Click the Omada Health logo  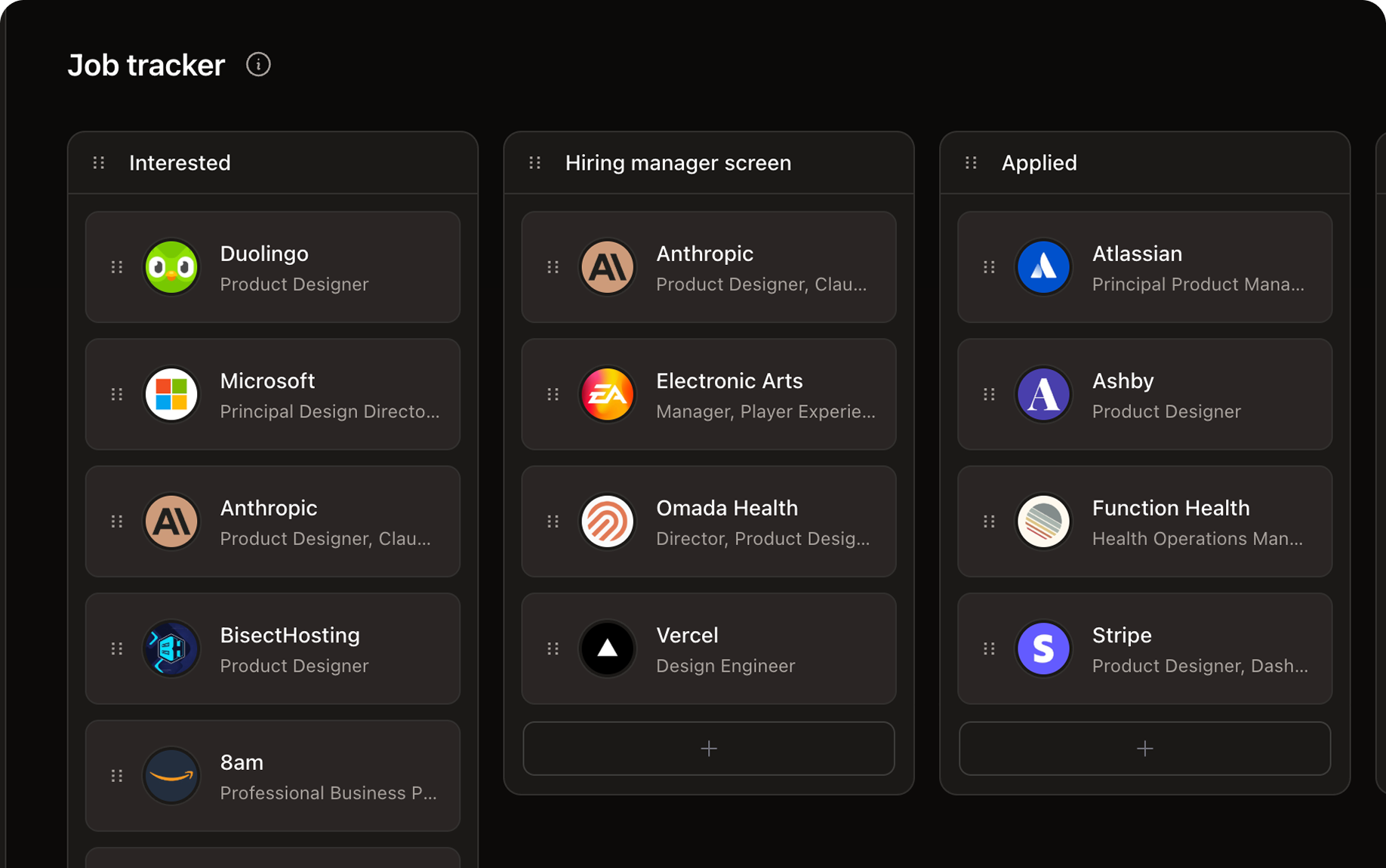[608, 521]
